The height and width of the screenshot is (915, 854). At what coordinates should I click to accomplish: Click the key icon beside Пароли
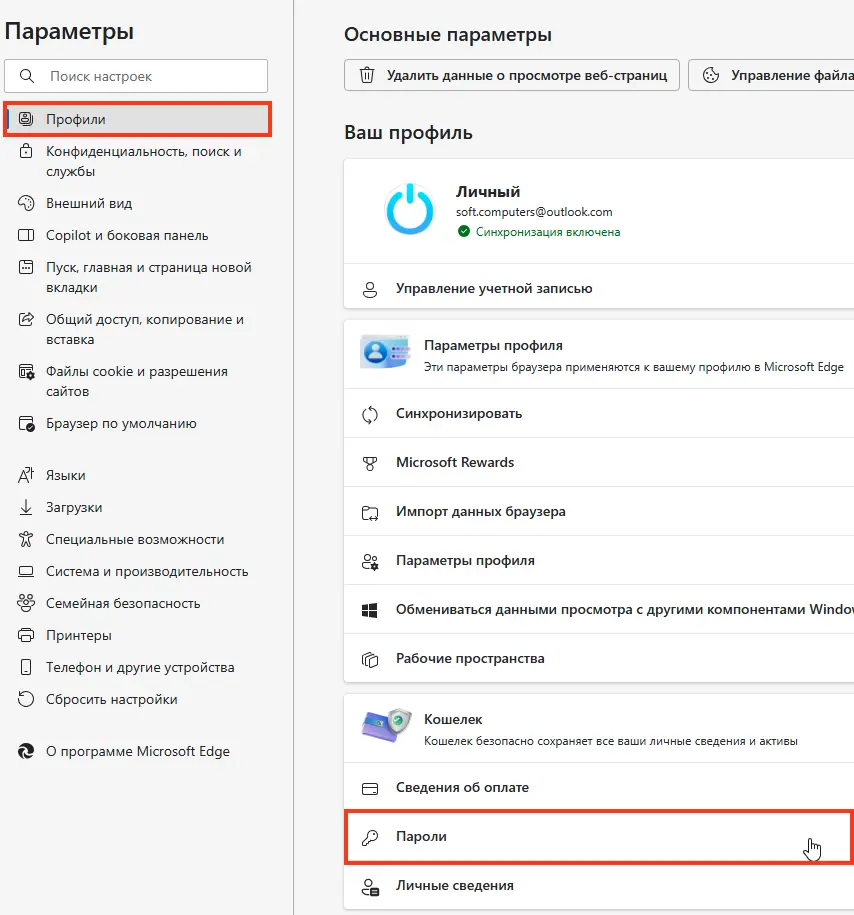(370, 837)
